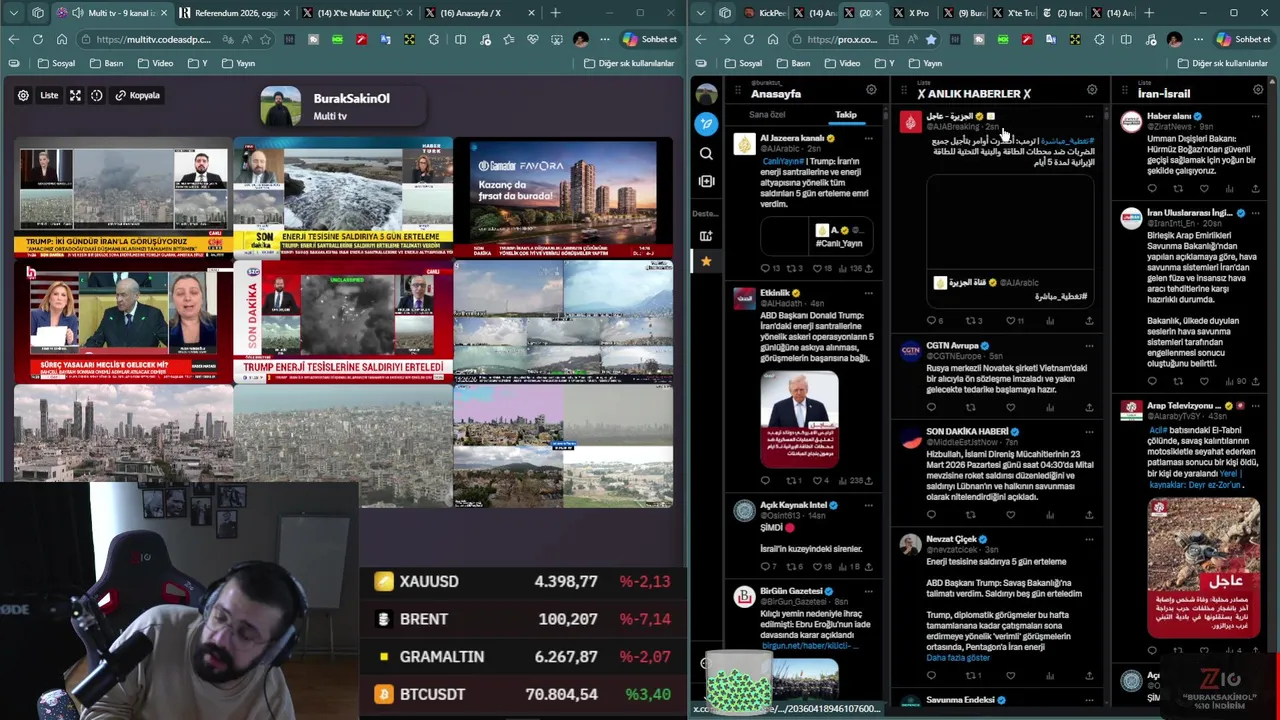Click the TRUMP ENERJİ TESİSLERİNE video tile
The image size is (1280, 720).
pyautogui.click(x=342, y=322)
